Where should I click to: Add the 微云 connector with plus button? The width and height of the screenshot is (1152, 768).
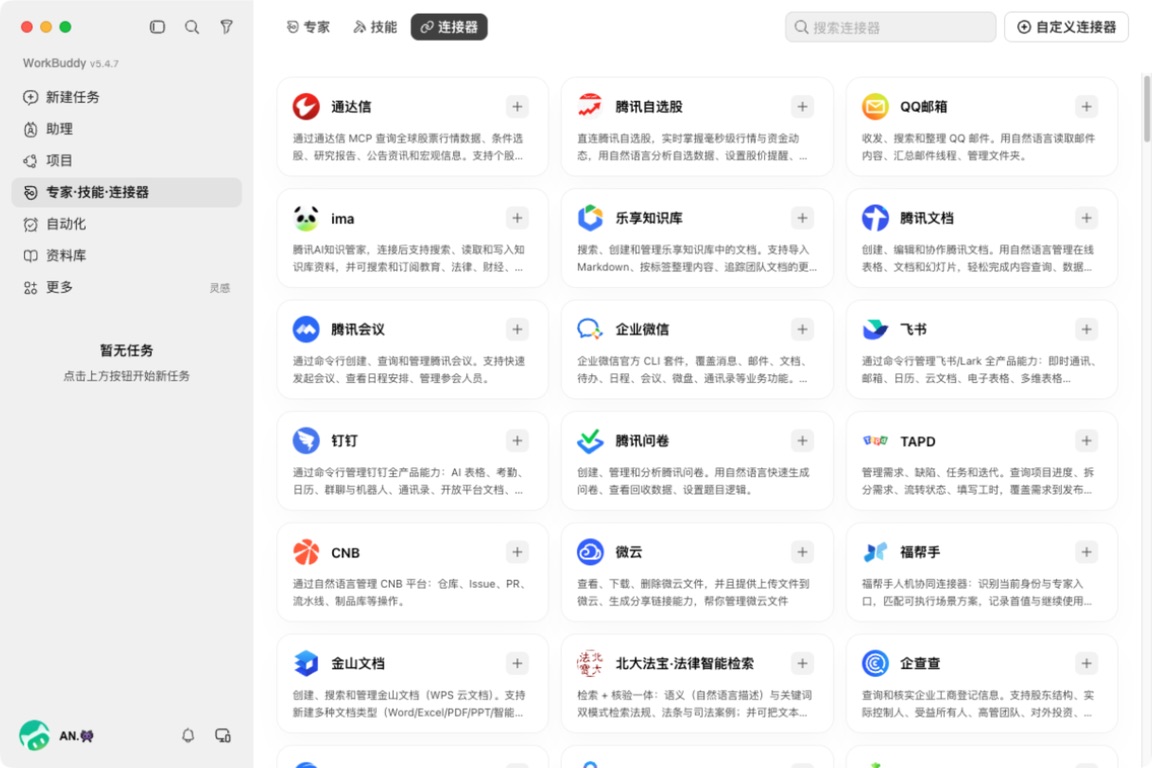click(802, 552)
